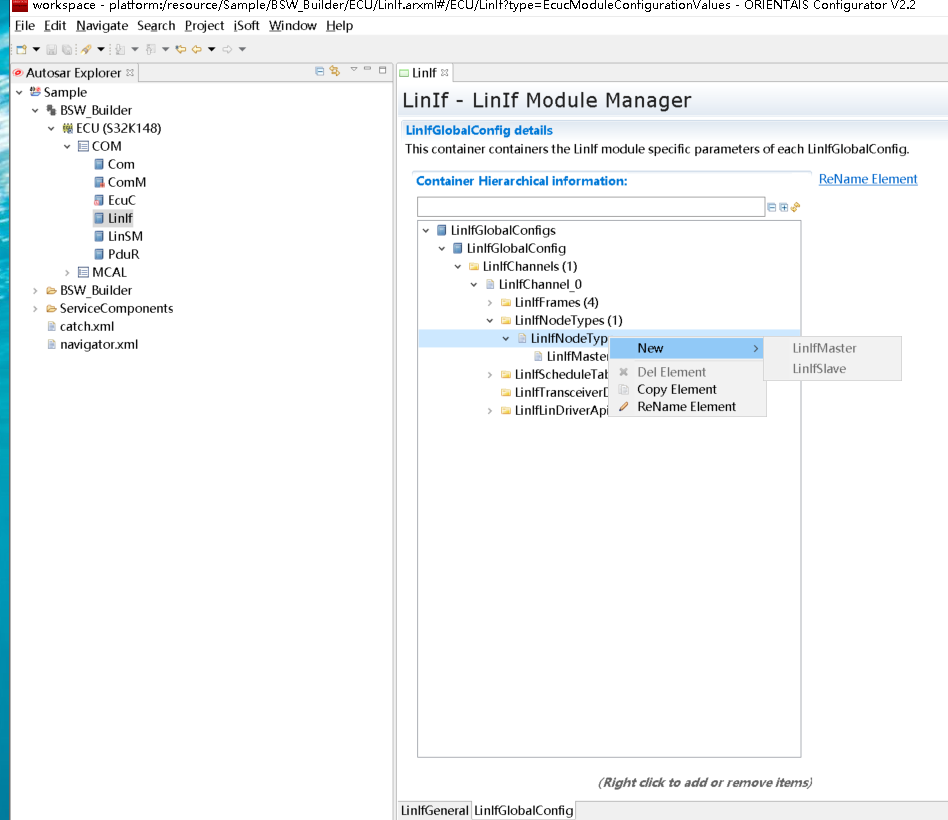Screen dimensions: 948x820
Task: Click Collapse All icon in Autosar Explorer
Action: [320, 71]
